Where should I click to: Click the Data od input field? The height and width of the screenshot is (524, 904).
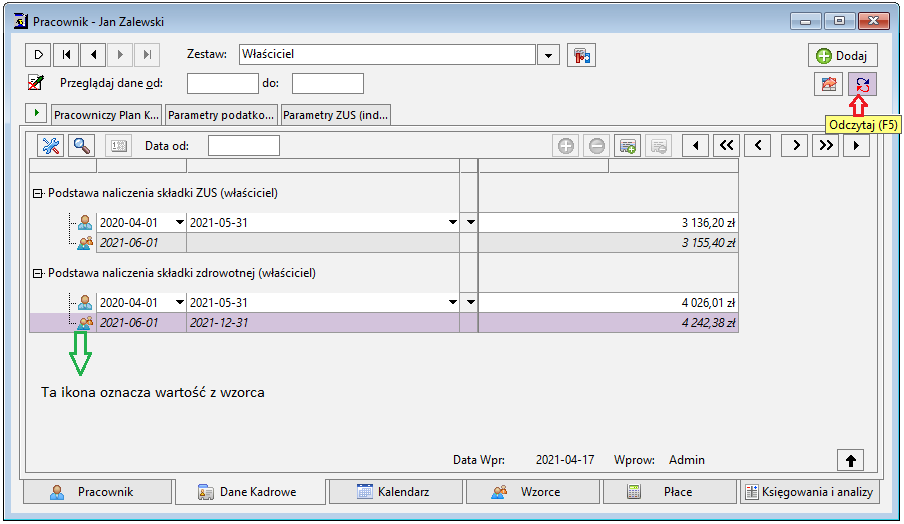[x=244, y=146]
